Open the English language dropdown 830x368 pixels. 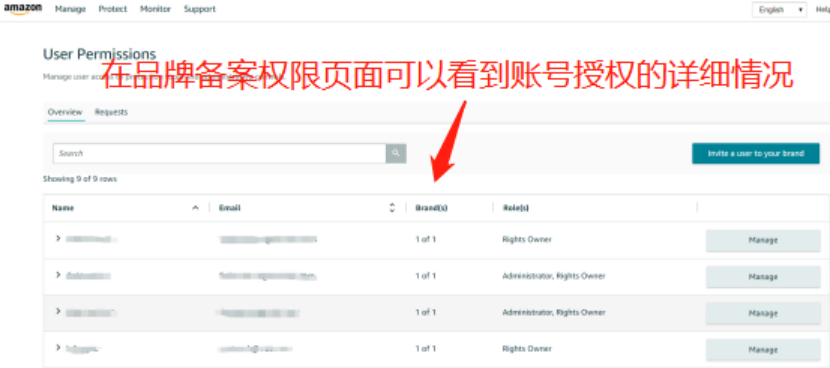tap(779, 10)
